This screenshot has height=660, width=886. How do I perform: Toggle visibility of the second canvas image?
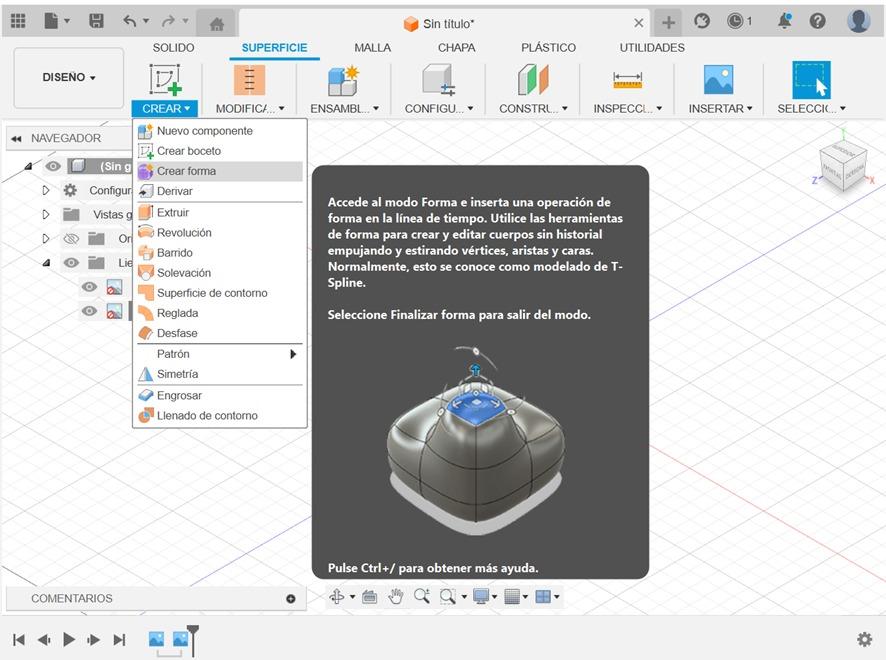[89, 311]
